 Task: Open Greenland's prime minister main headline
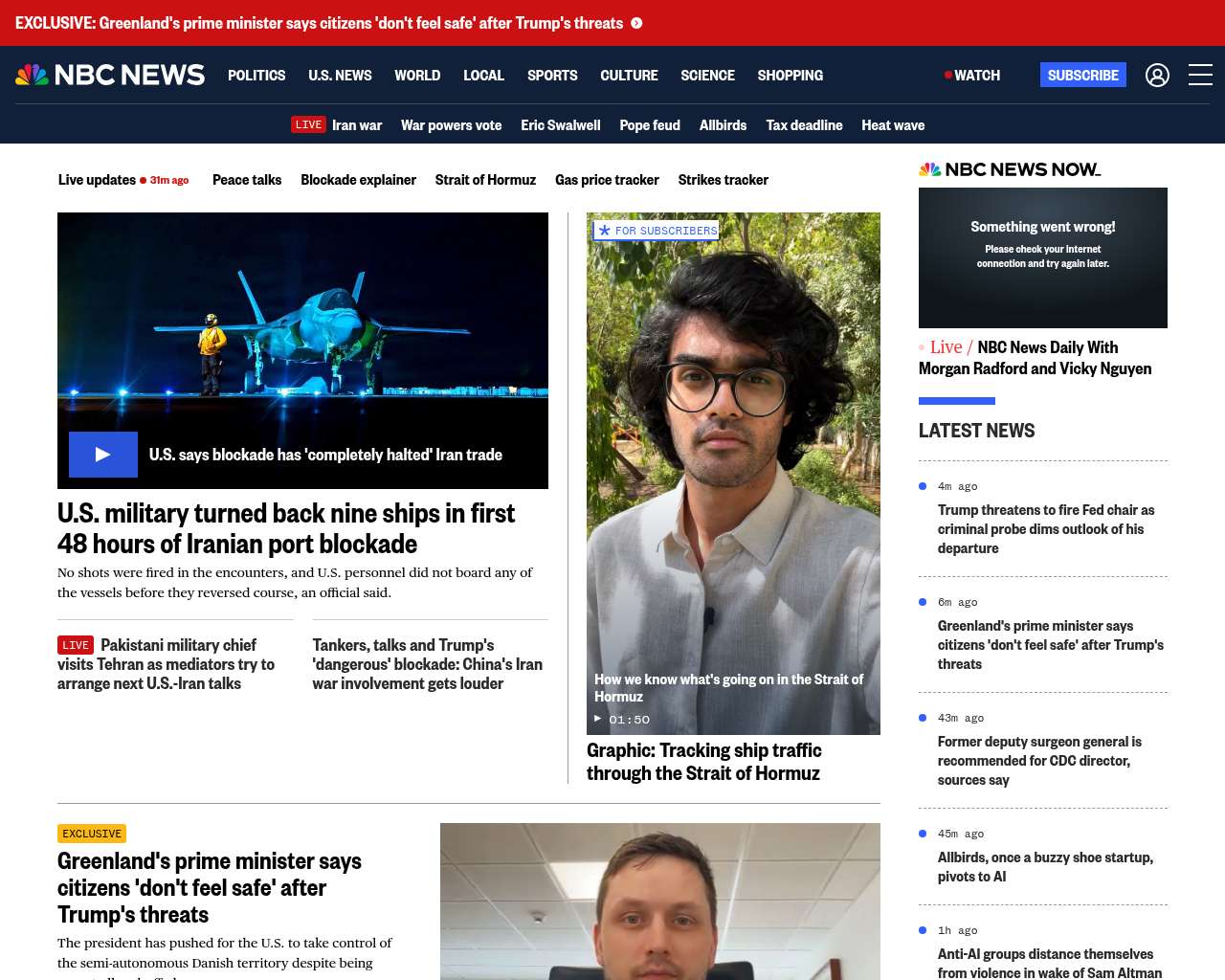210,888
